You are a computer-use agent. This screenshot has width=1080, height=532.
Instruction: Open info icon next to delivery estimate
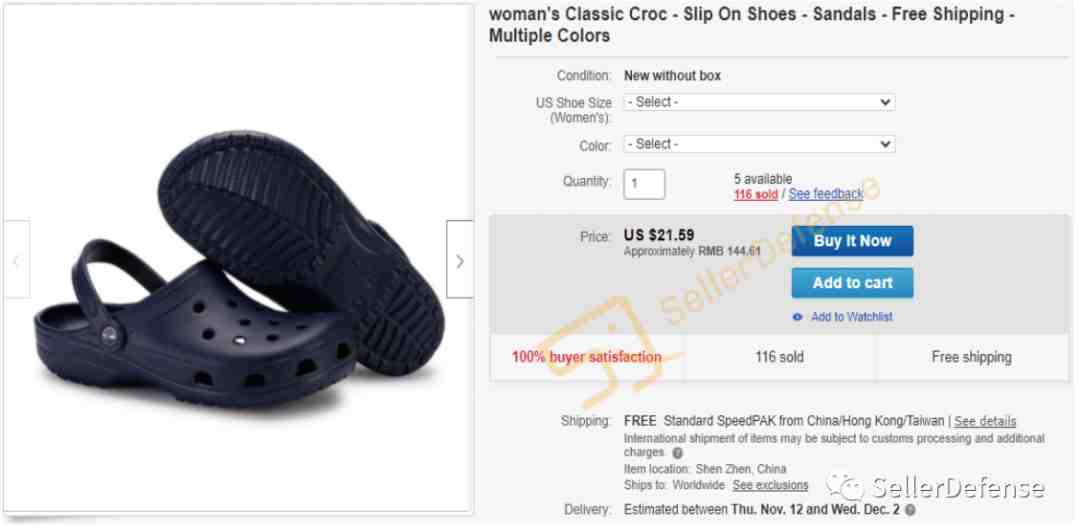point(911,511)
